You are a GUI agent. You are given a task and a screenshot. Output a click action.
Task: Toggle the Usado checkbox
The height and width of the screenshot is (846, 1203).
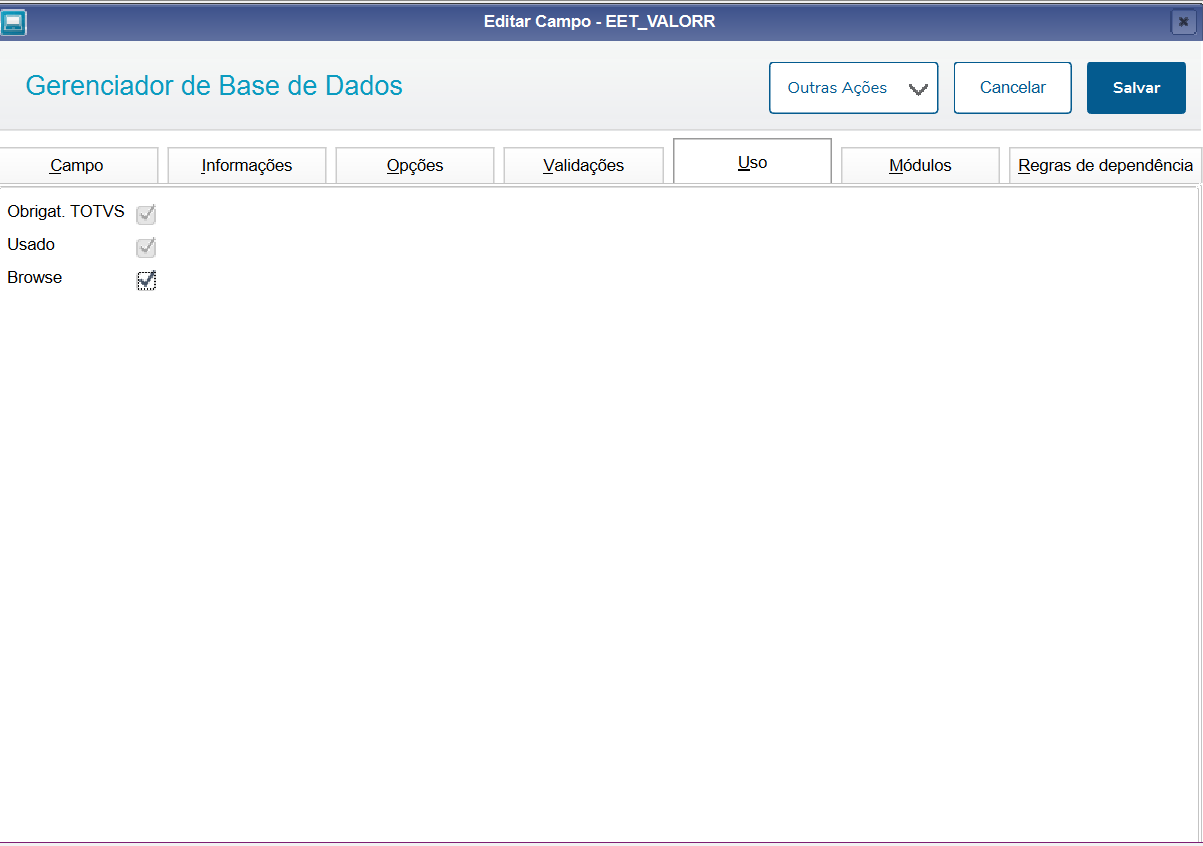[x=146, y=247]
